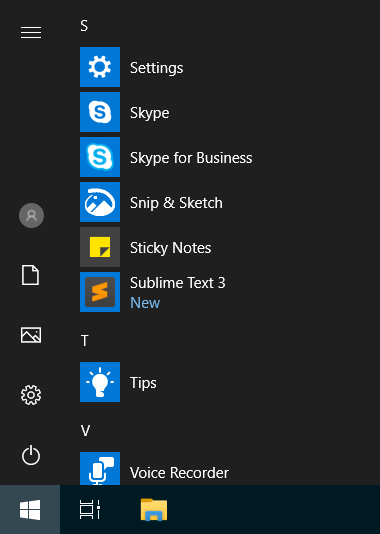380x534 pixels.
Task: Open Pictures from the Start sidebar
Action: tap(31, 335)
